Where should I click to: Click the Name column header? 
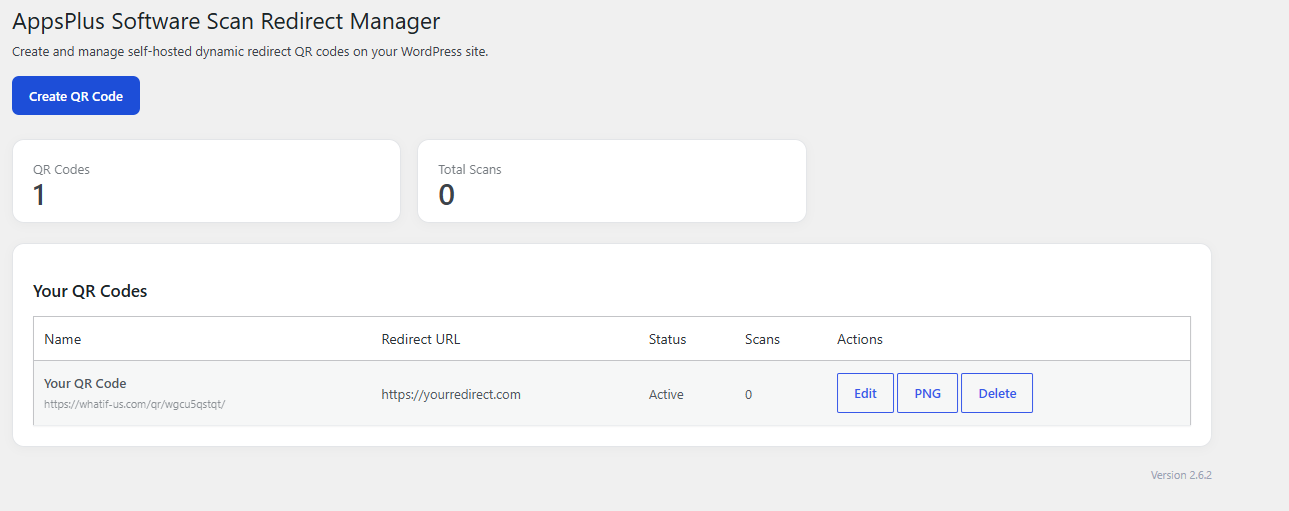[x=63, y=339]
